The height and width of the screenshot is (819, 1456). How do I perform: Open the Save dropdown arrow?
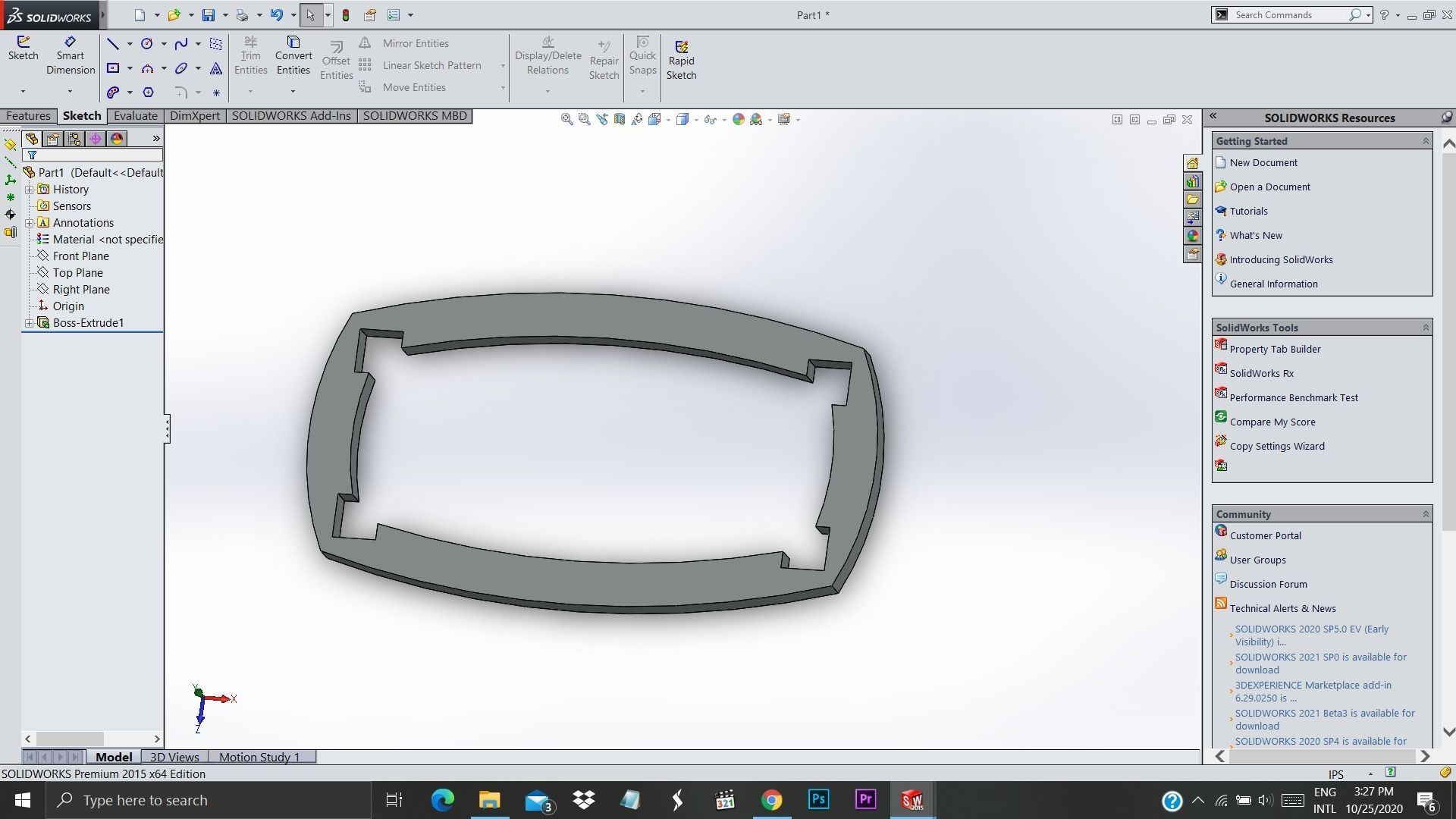[224, 15]
